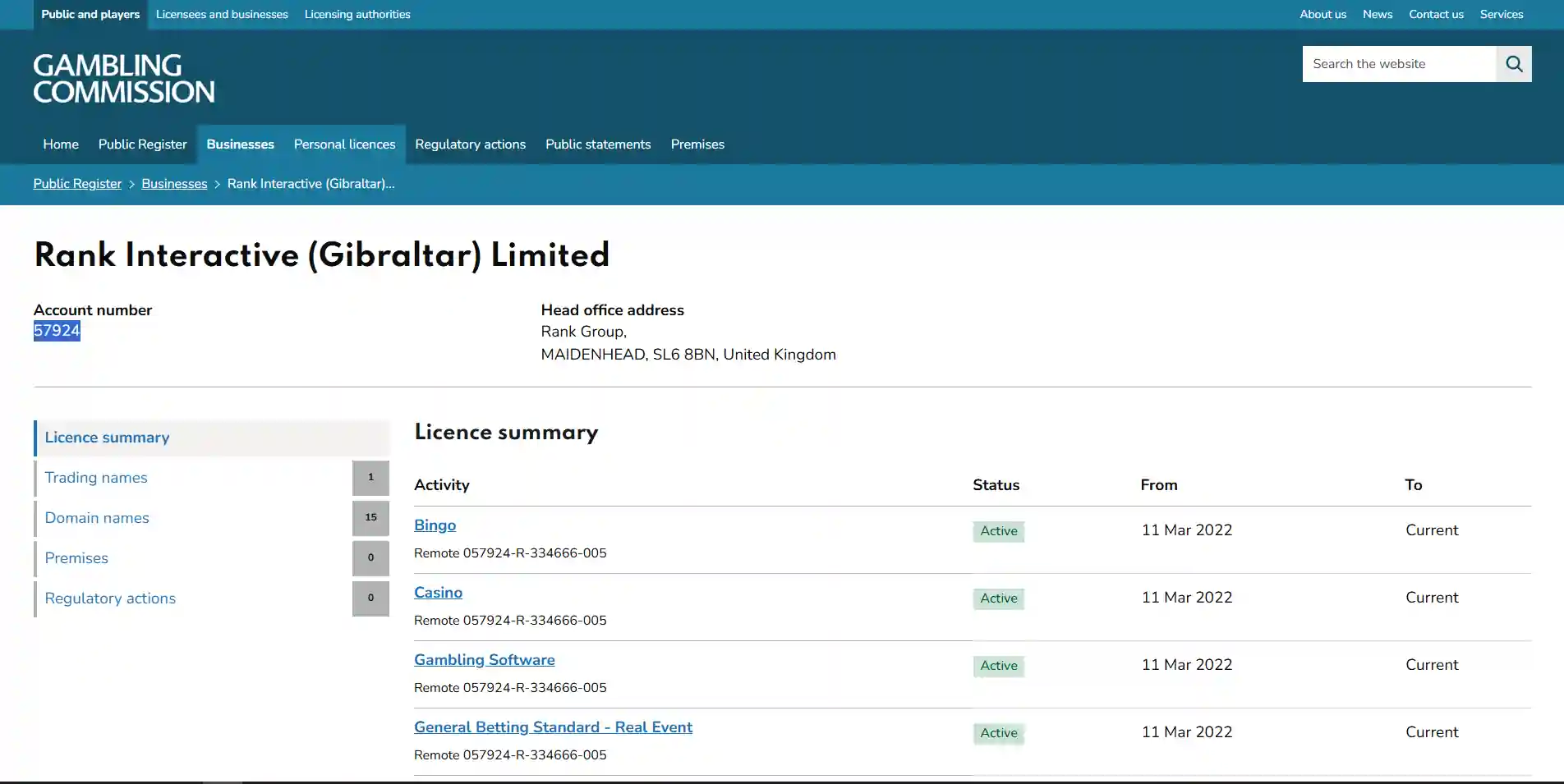
Task: Click Active badge in General Betting row
Action: pyautogui.click(x=999, y=733)
